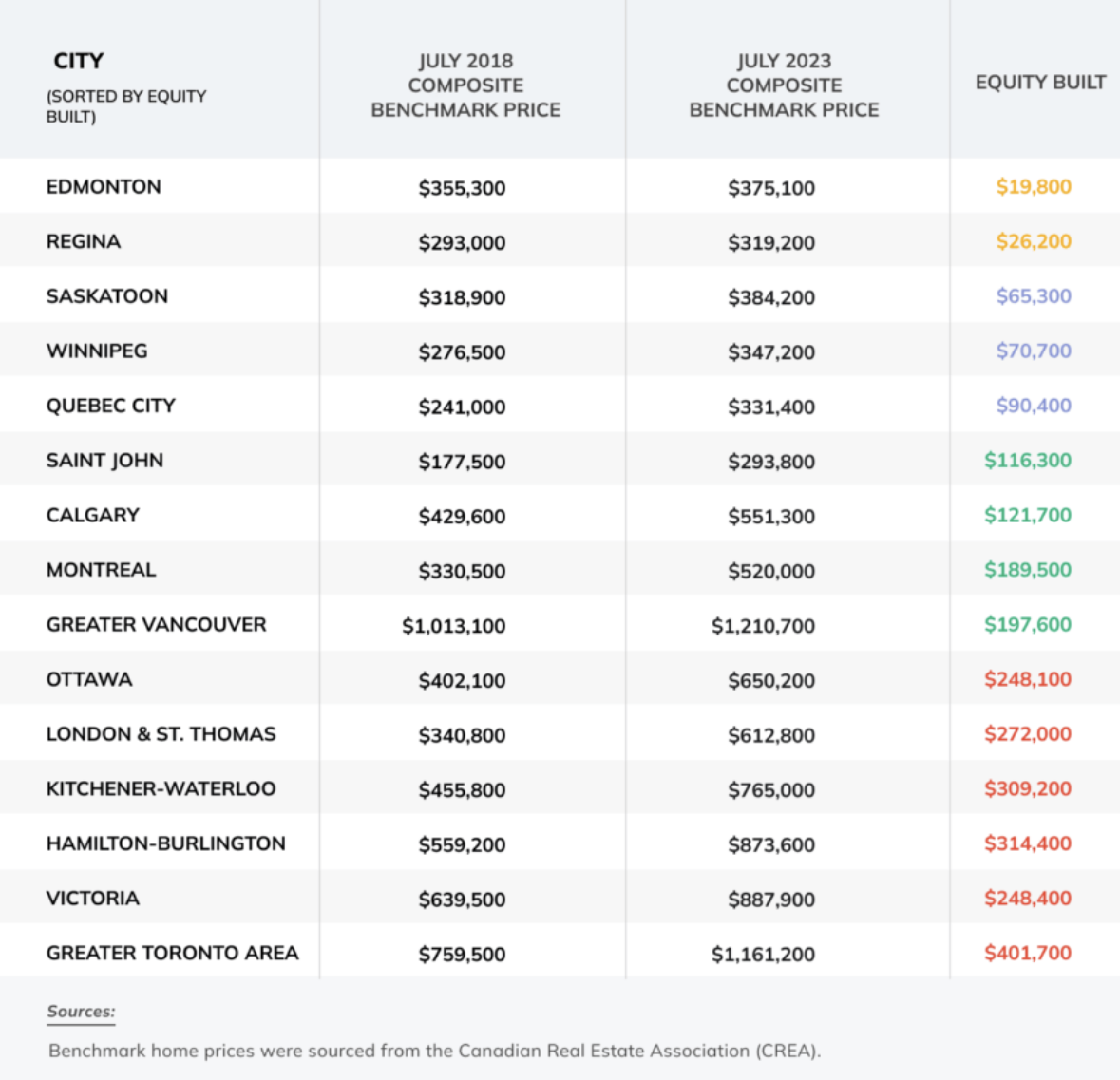Select the July 2018 Composite Benchmark Price header
The image size is (1120, 1080).
coord(465,85)
